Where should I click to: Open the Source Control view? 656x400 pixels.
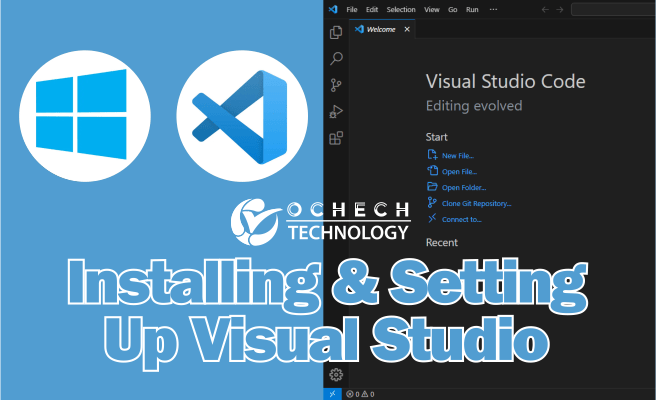click(336, 85)
